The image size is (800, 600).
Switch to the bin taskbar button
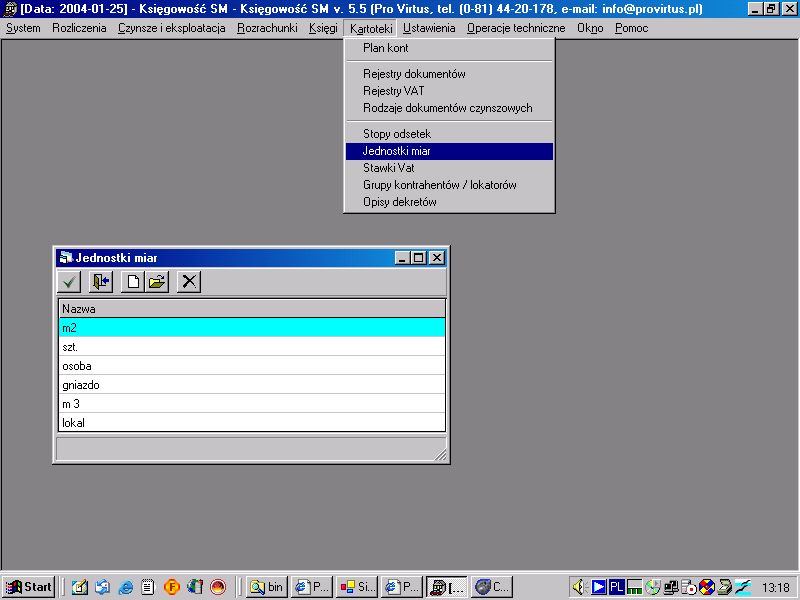click(x=267, y=587)
